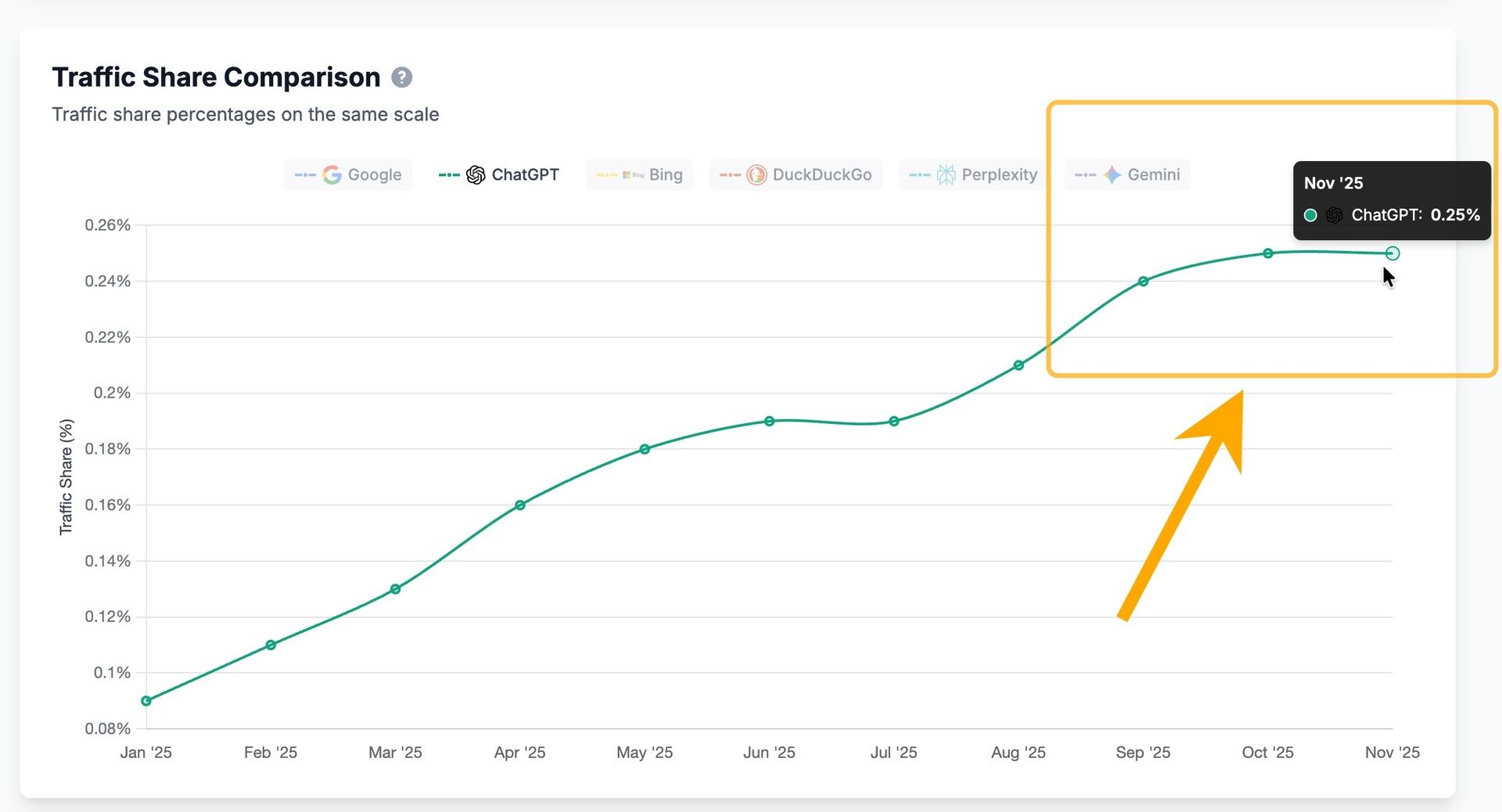1502x812 pixels.
Task: Click the Perplexity logo icon
Action: click(x=946, y=174)
